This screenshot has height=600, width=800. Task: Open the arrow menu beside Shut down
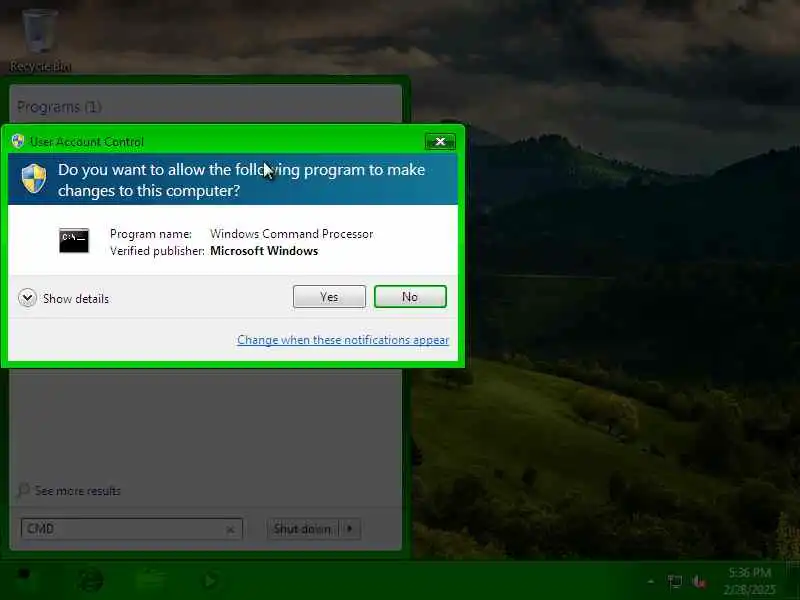click(x=350, y=529)
